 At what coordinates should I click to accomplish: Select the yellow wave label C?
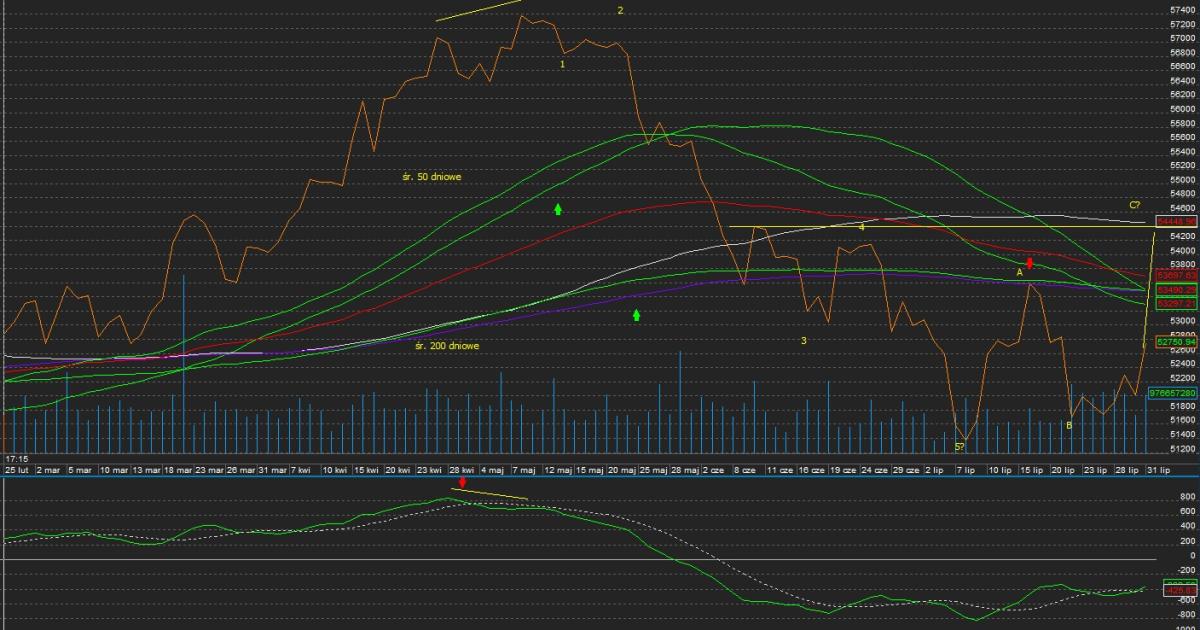(x=1135, y=205)
